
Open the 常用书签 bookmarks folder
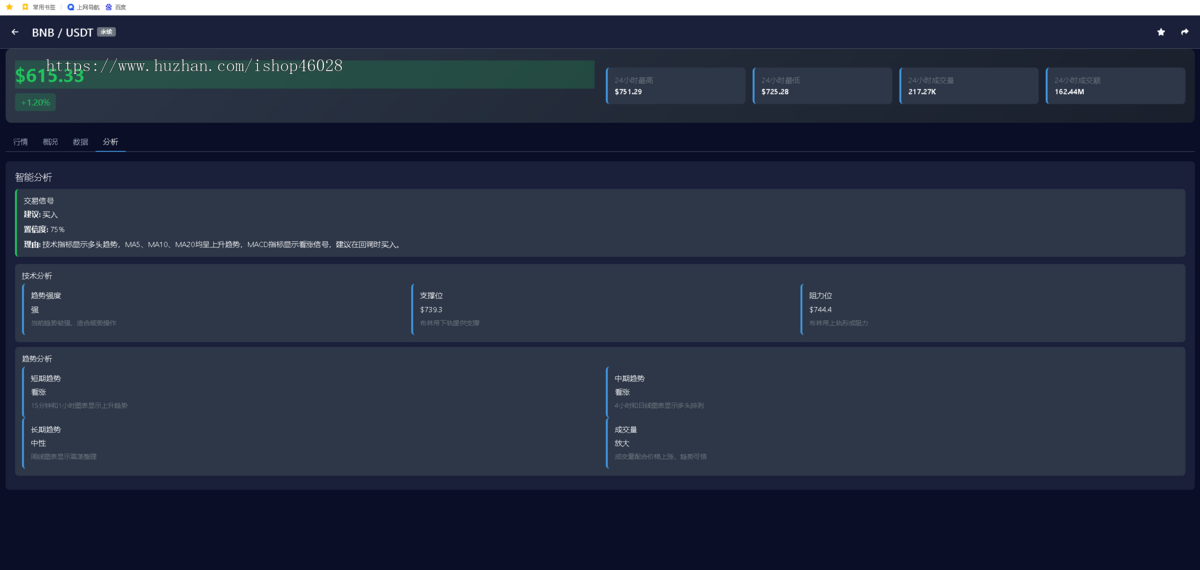coord(39,6)
